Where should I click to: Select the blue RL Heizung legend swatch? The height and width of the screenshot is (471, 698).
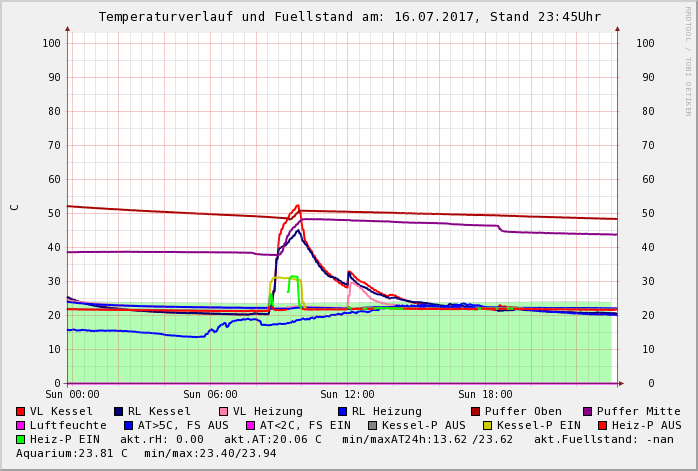pos(343,411)
